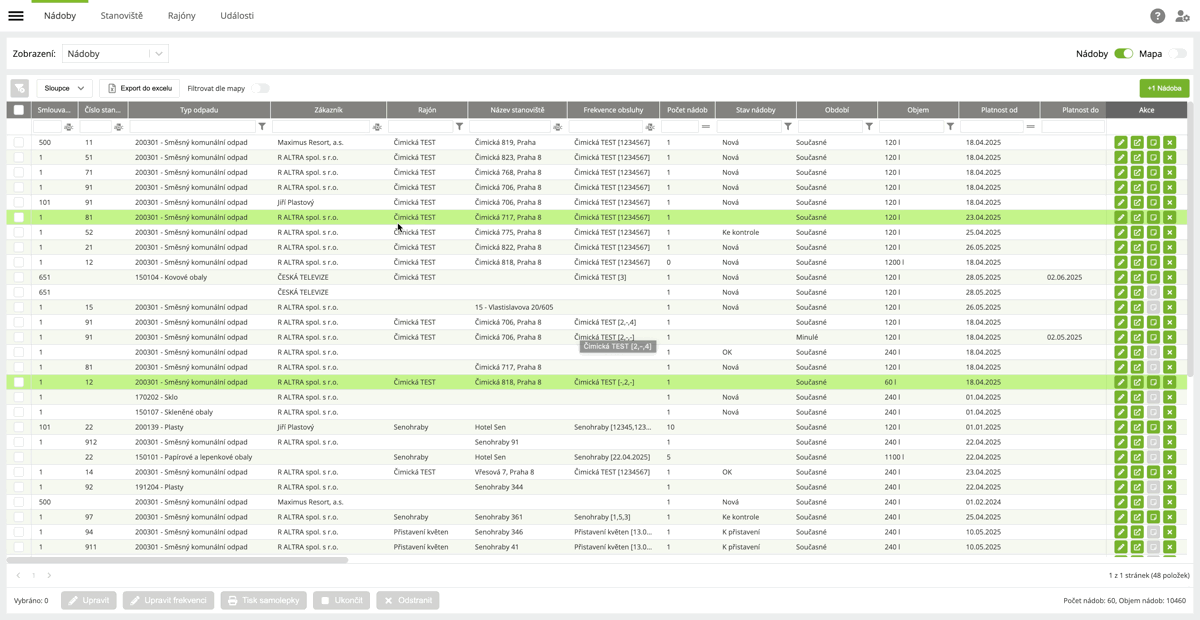Delete the Senohraby 41 row
Screen dimensions: 1200x620
1169,547
